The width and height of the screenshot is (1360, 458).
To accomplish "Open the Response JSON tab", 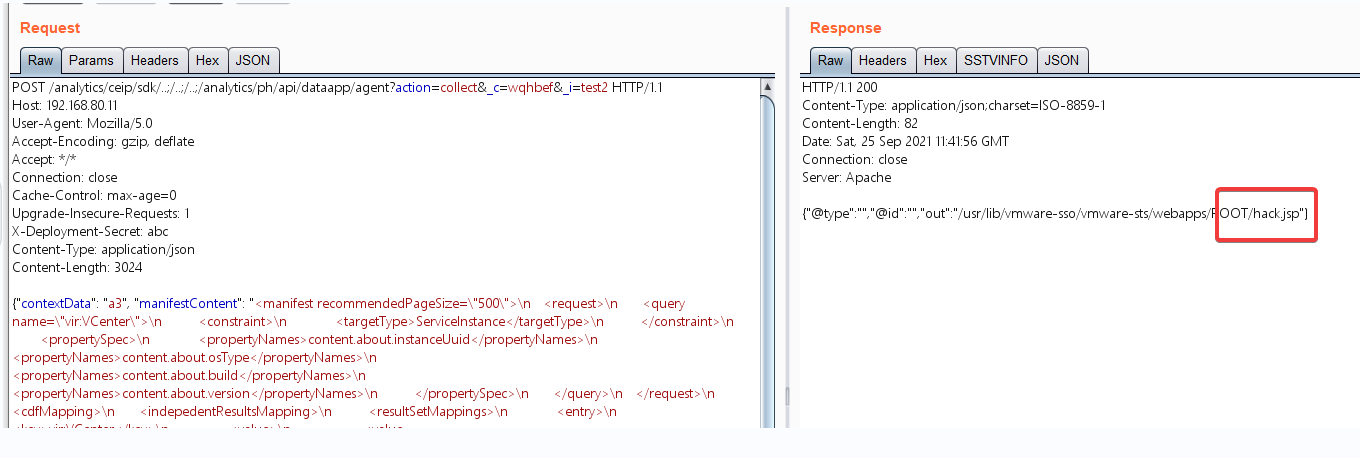I will tap(1062, 60).
